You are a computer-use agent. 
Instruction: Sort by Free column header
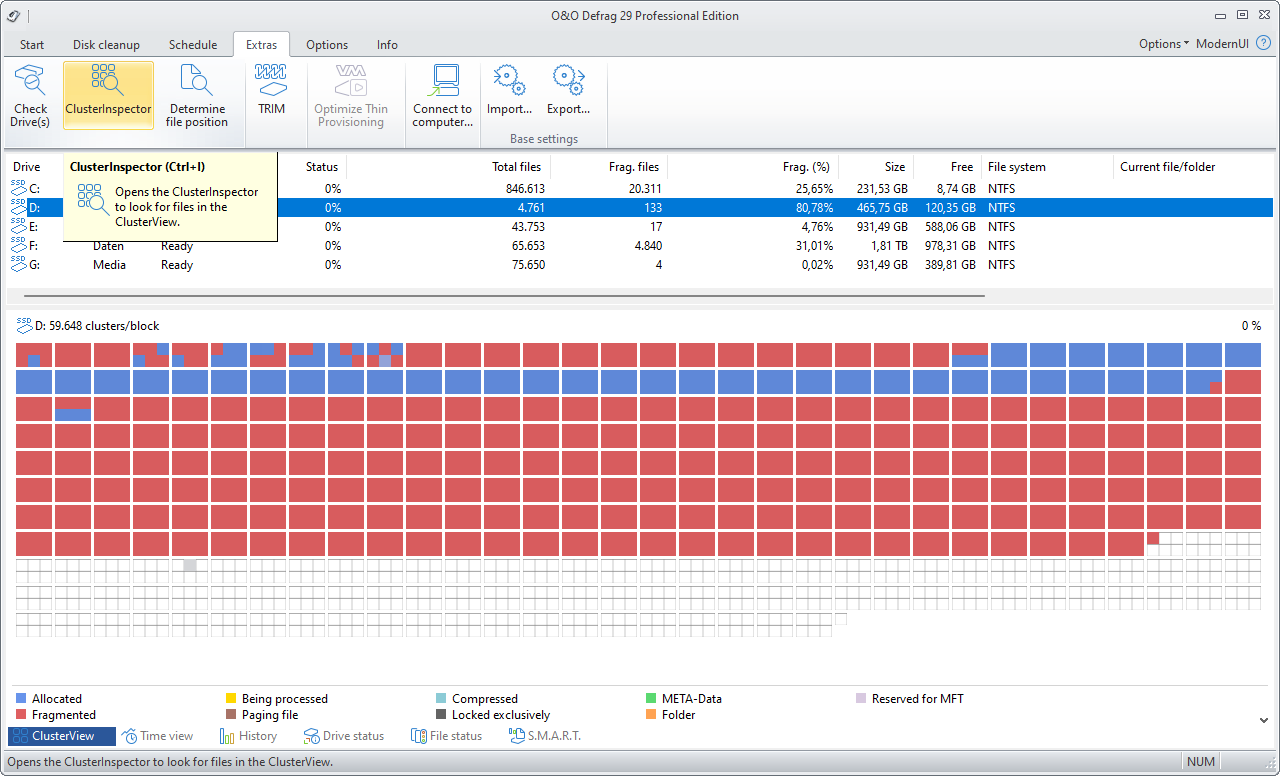click(962, 167)
